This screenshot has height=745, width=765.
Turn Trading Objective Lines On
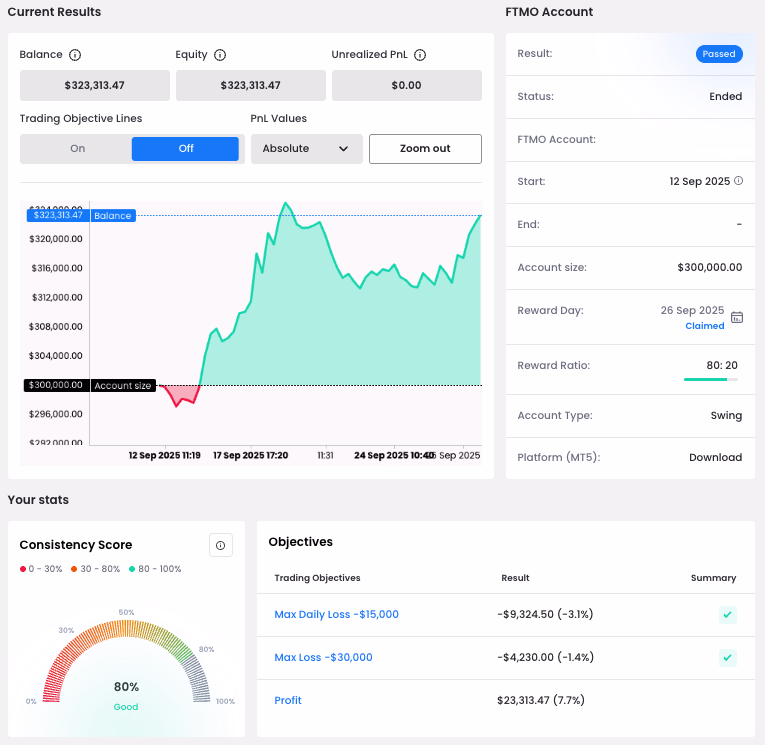pos(77,148)
